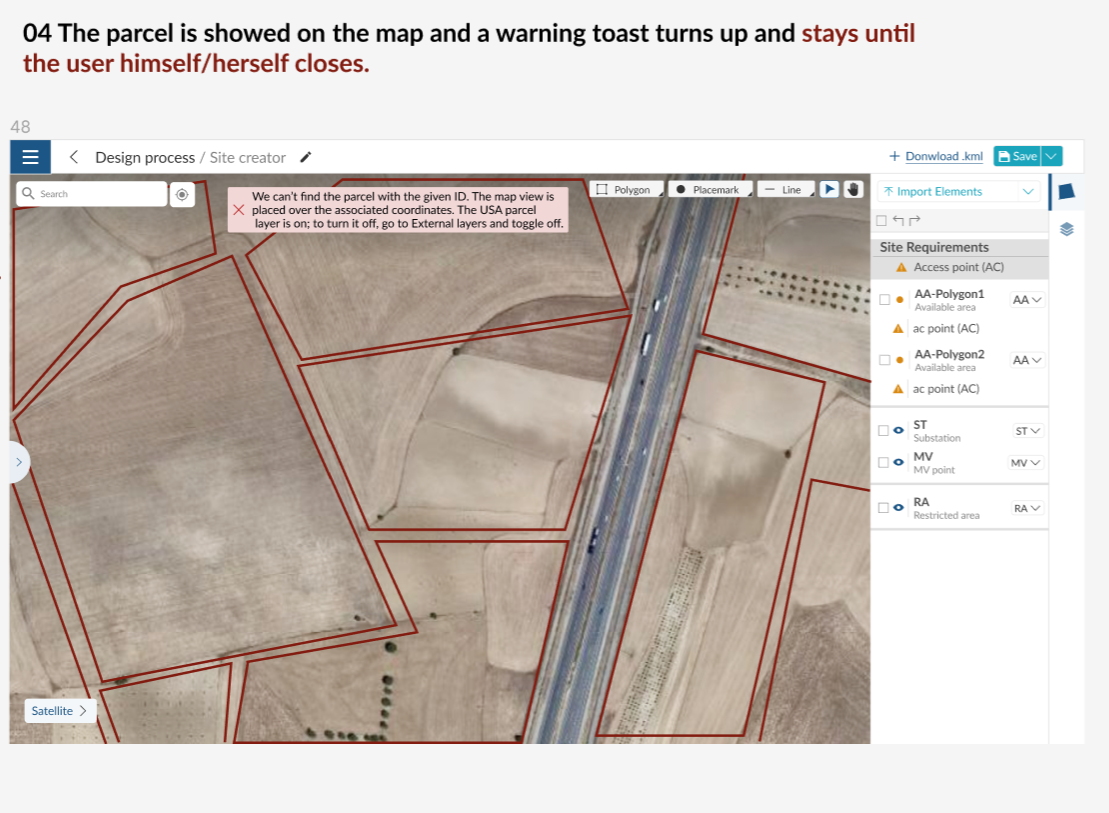Image resolution: width=1109 pixels, height=813 pixels.
Task: Select the Line drawing tool
Action: [786, 190]
